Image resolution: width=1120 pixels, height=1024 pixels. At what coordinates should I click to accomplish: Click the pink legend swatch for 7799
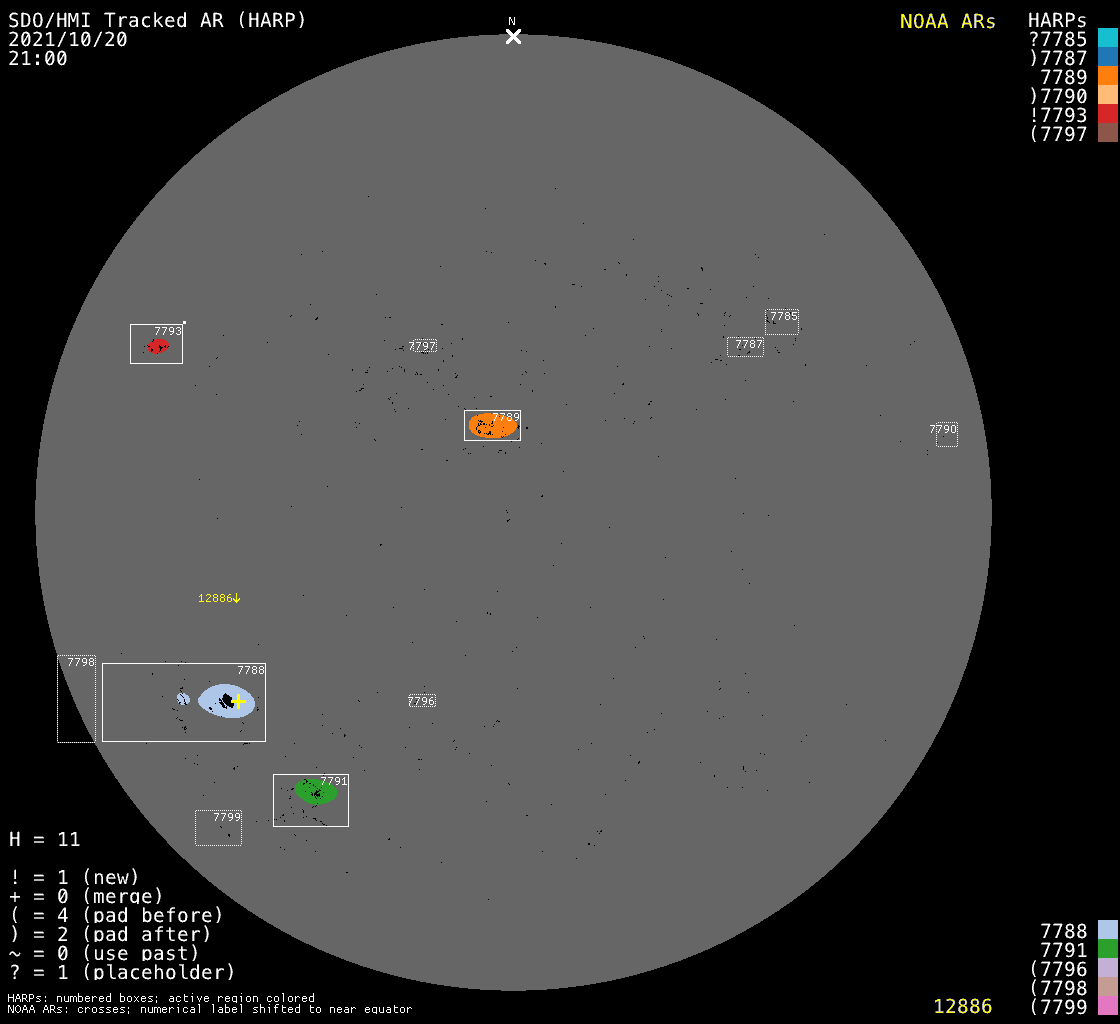tap(1107, 1006)
